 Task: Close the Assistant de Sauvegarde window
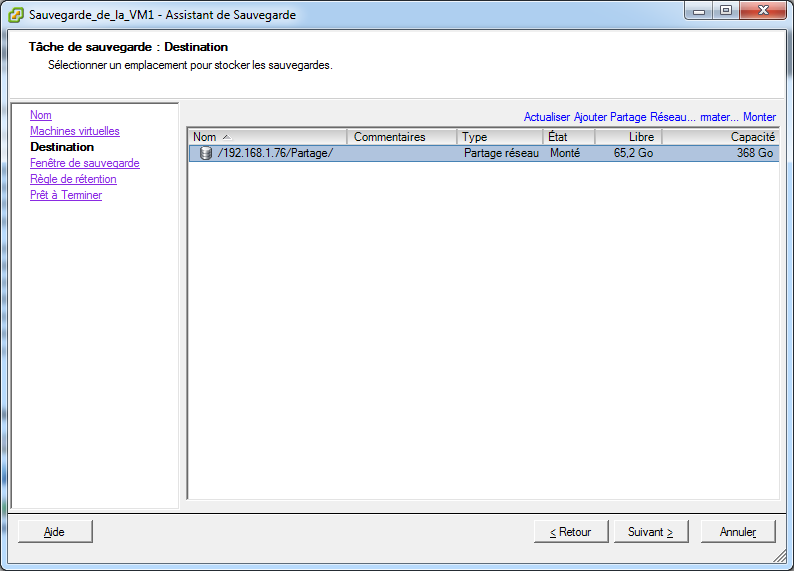pyautogui.click(x=764, y=11)
